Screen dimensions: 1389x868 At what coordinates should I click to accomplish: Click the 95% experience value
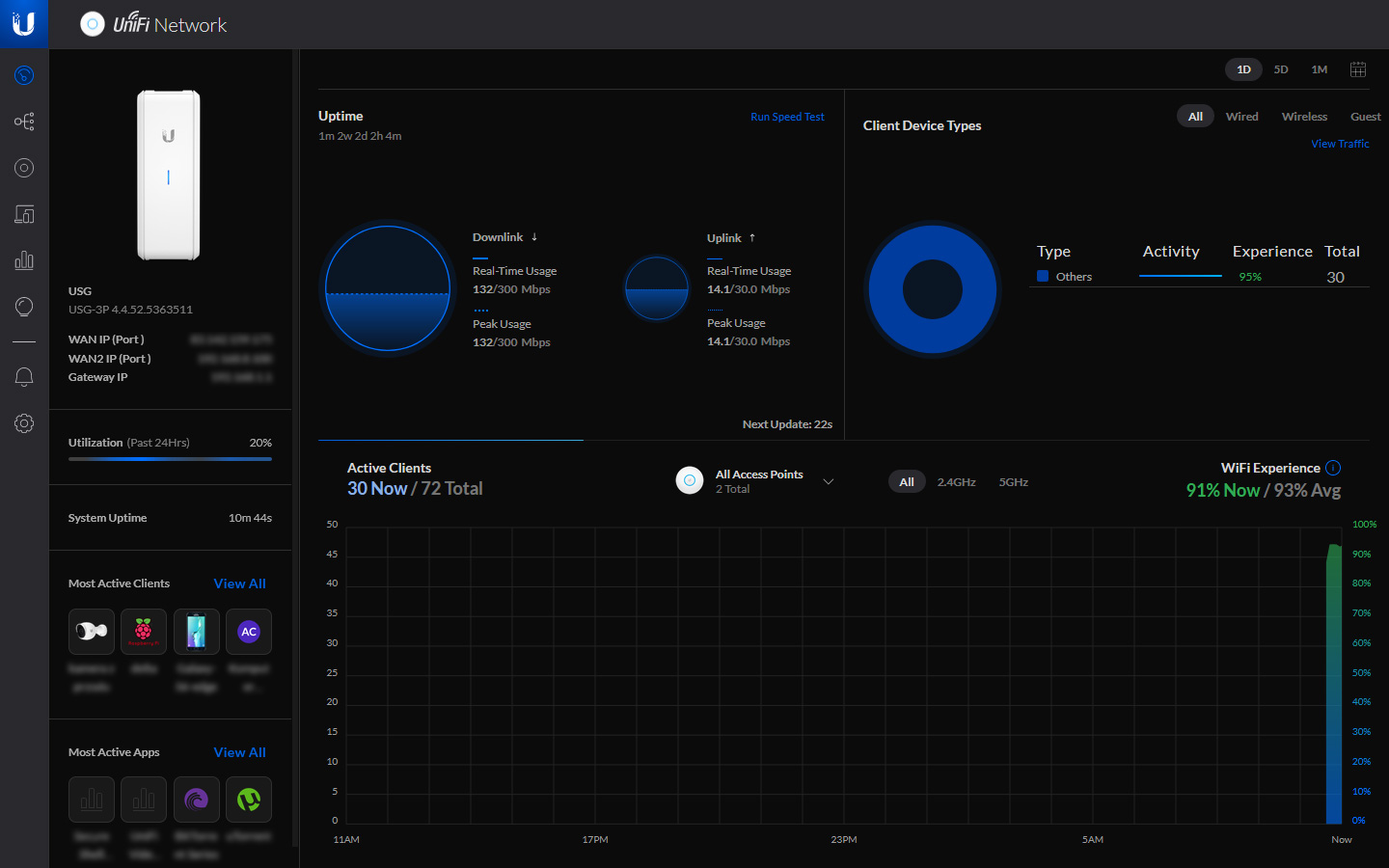(1250, 277)
